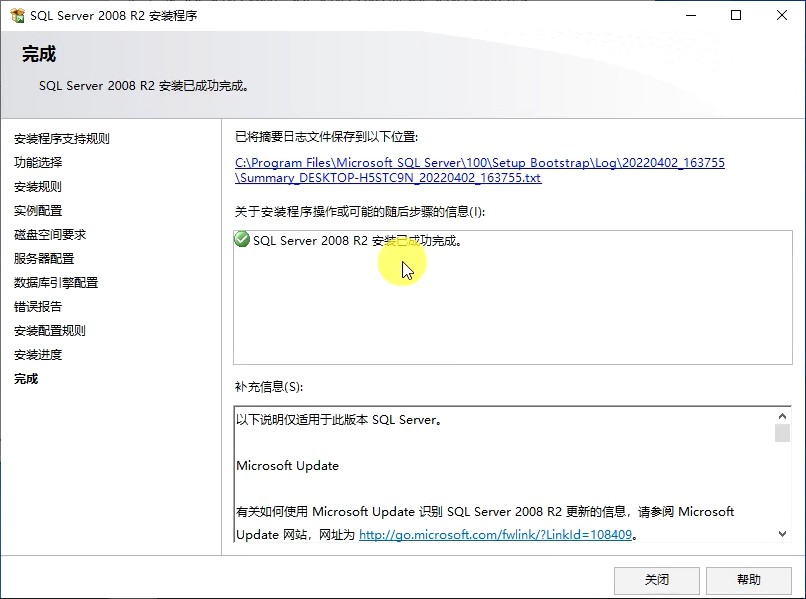This screenshot has width=806, height=599.
Task: Open the summary log file path link
Action: (479, 170)
